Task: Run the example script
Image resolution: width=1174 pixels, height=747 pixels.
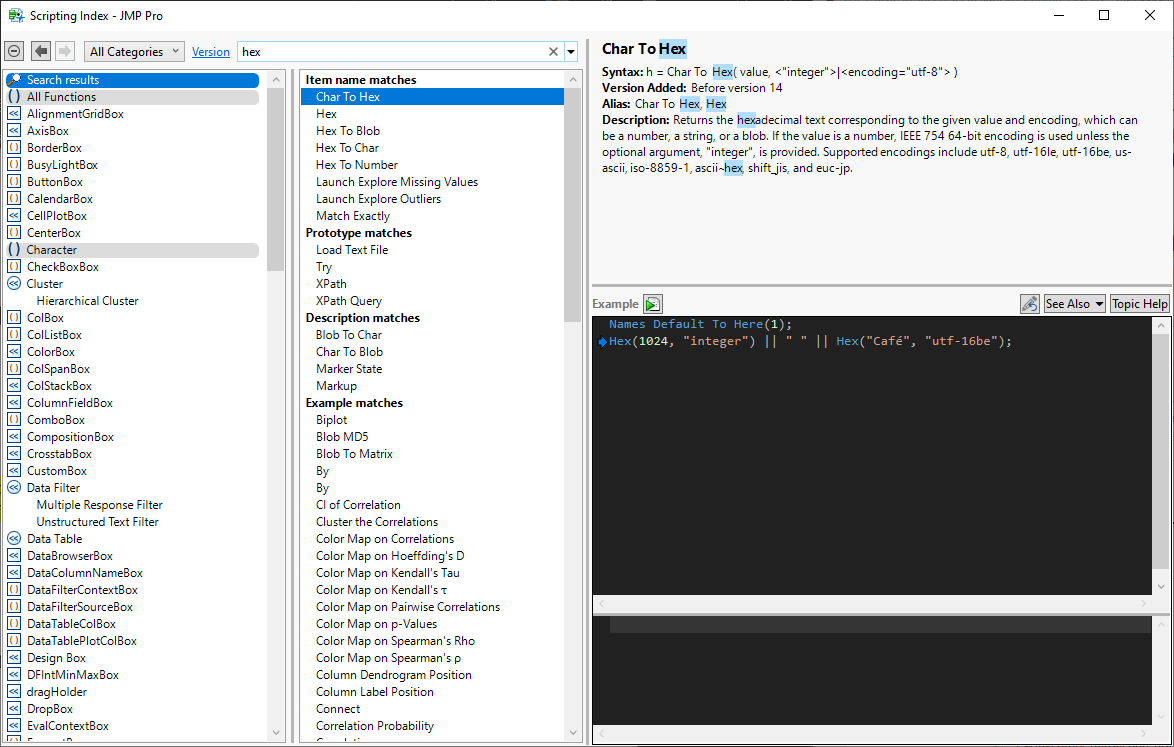Action: [652, 304]
